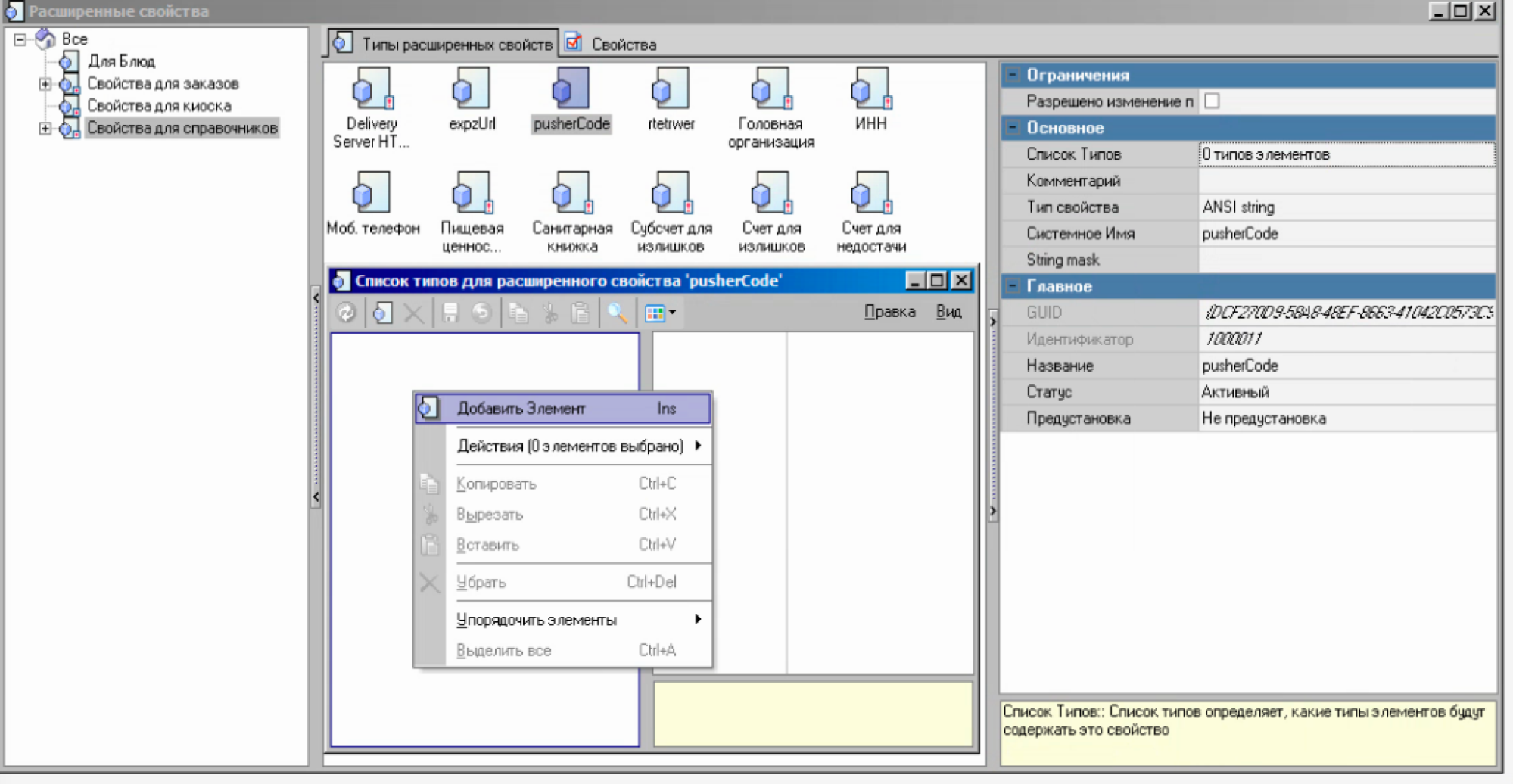Image resolution: width=1513 pixels, height=784 pixels.
Task: Open the Правка menu
Action: (889, 312)
